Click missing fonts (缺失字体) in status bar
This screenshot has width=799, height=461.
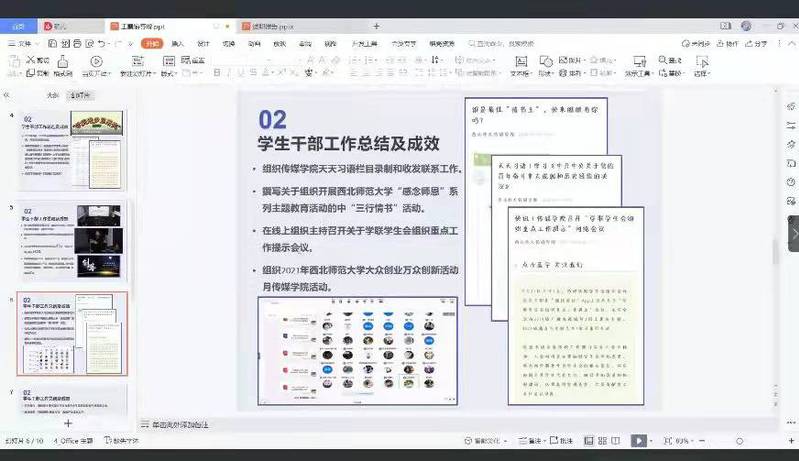[124, 440]
